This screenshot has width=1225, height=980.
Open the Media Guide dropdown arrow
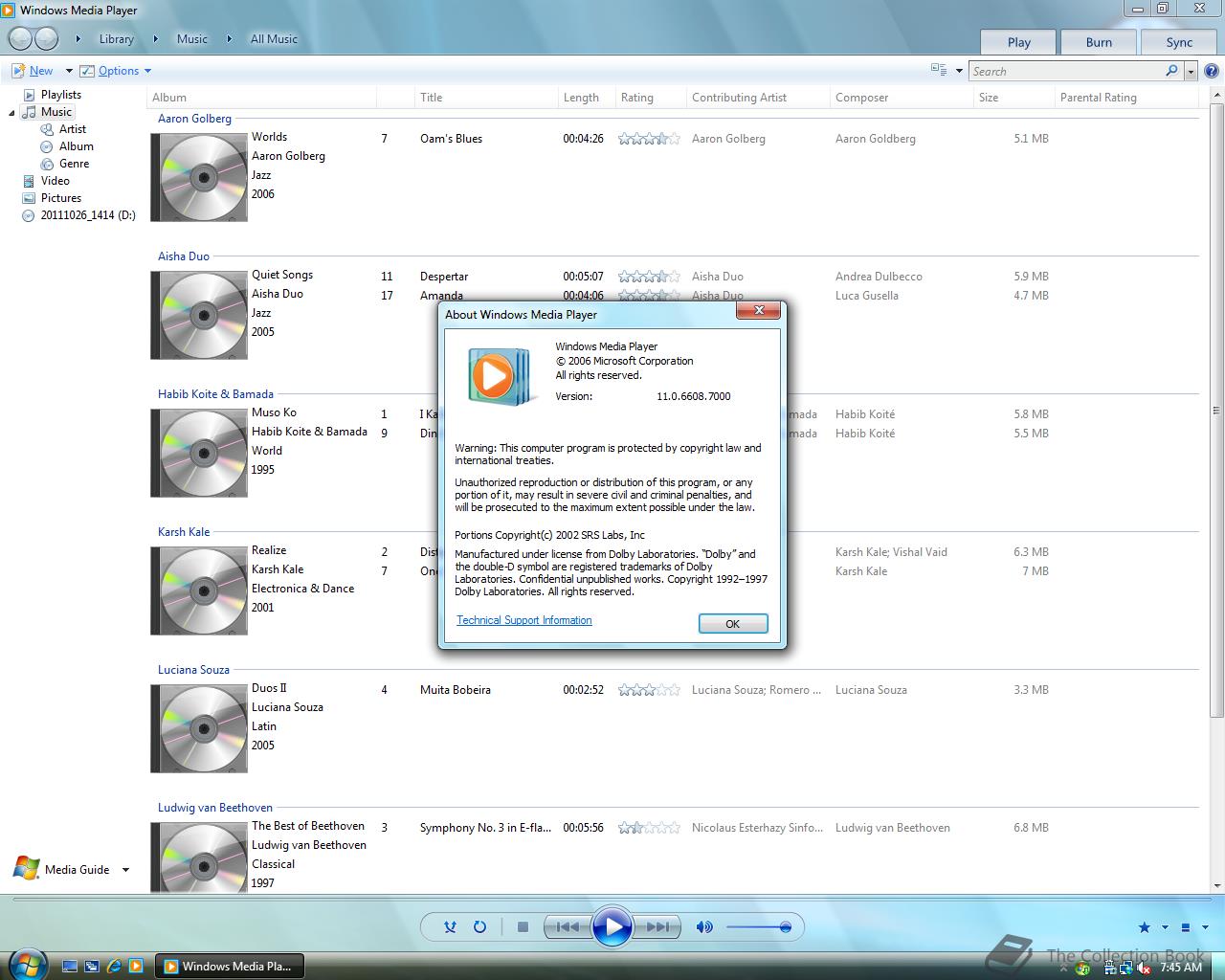[125, 870]
